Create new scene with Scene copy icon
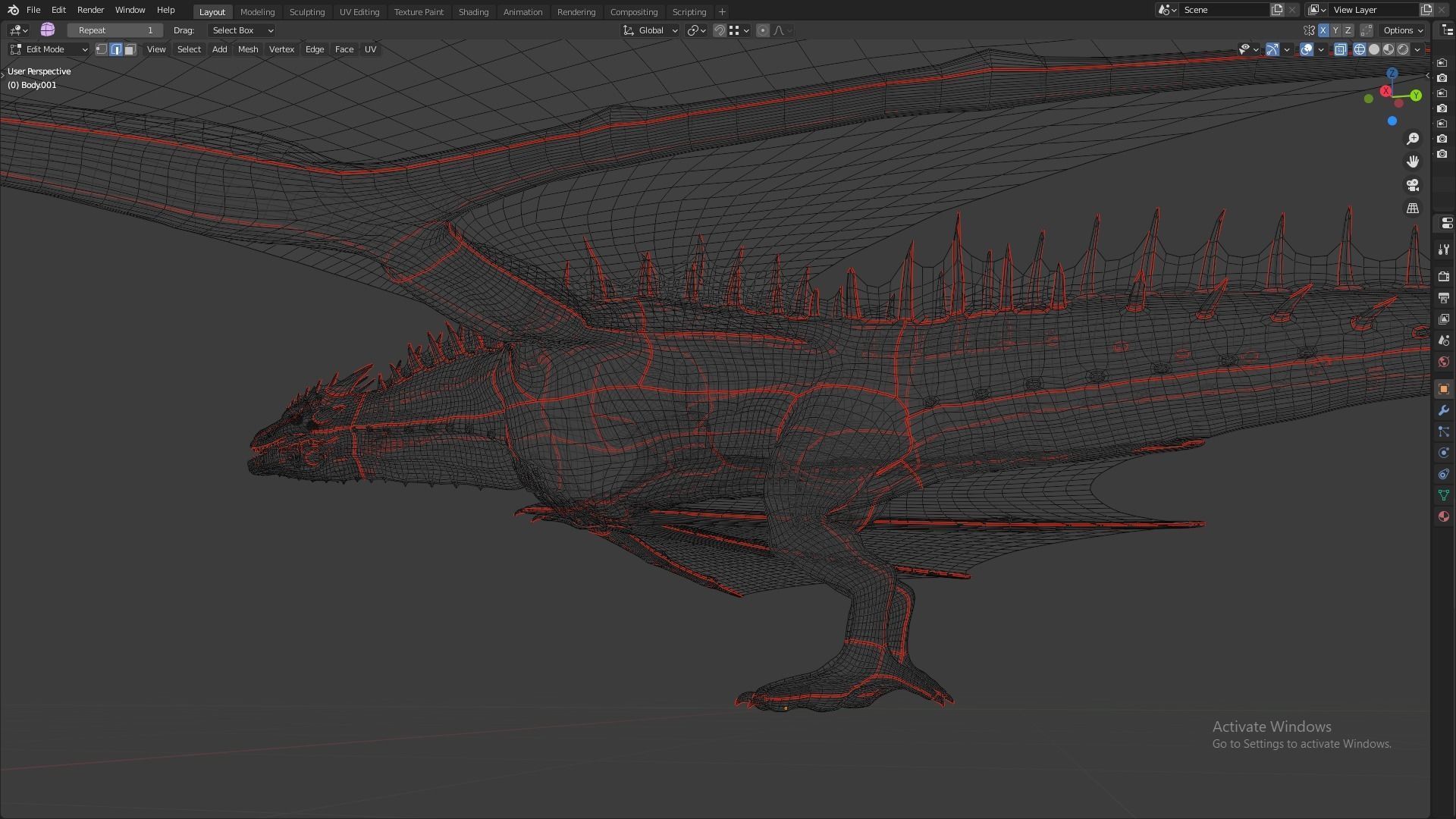 [x=1277, y=10]
